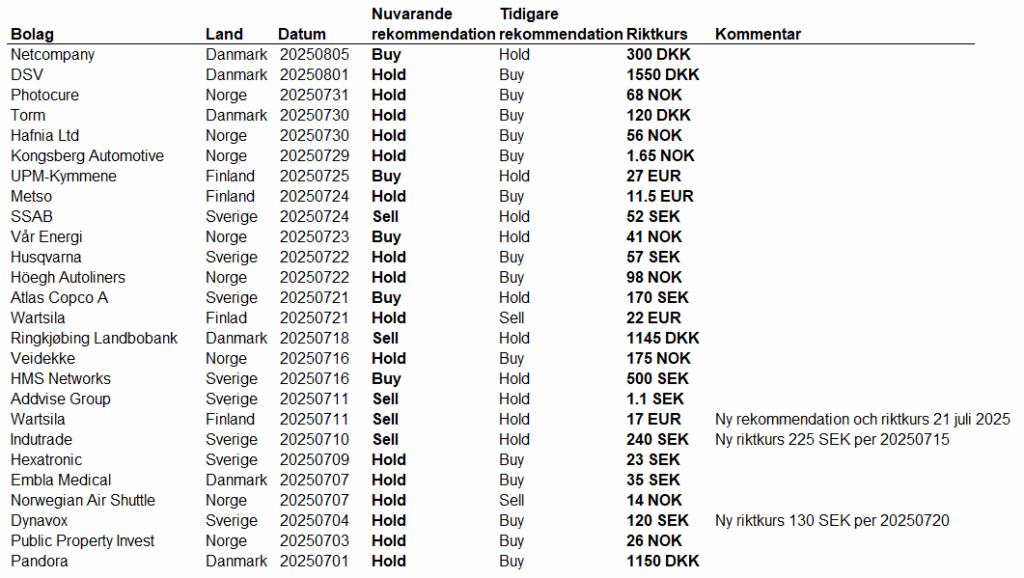Select the Norwegian Air Shuttle cell
Viewport: 1024px width, 578px height.
tap(83, 500)
